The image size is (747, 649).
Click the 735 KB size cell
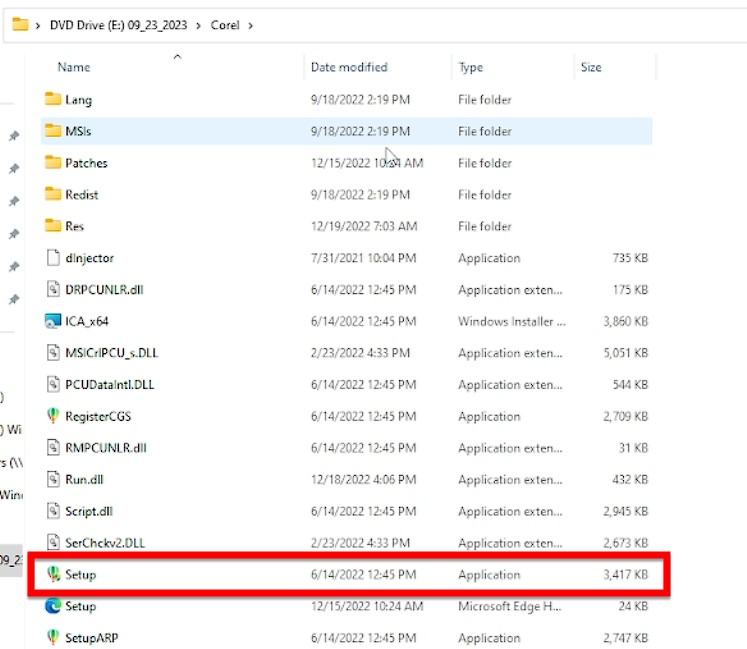tap(630, 258)
